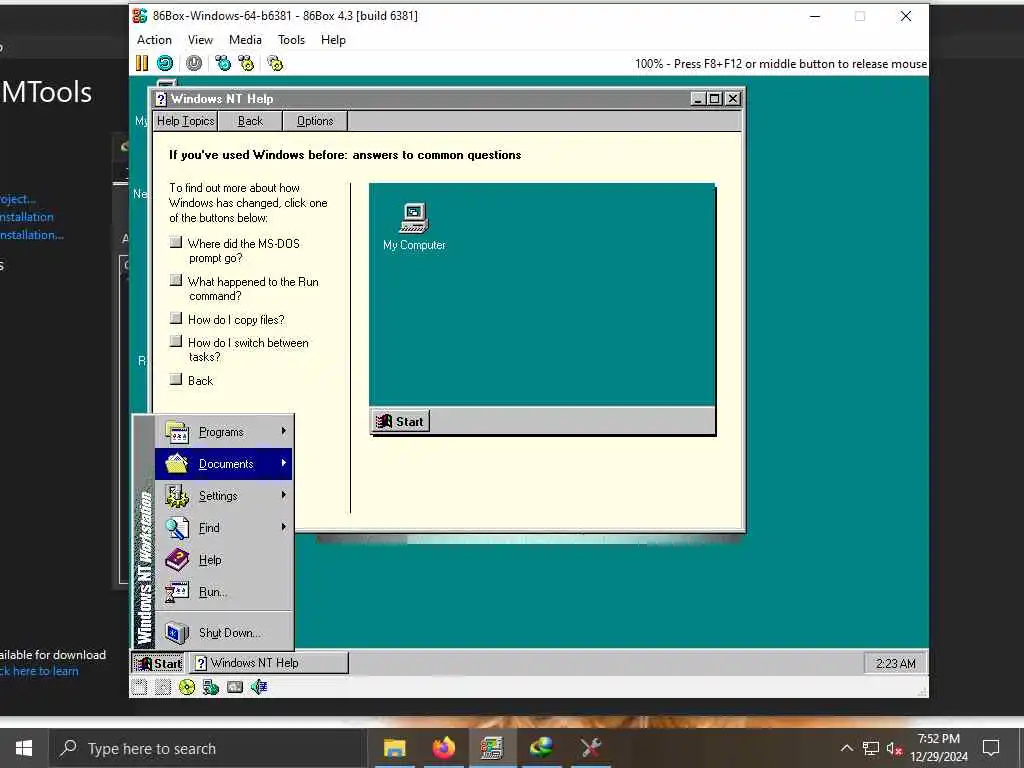Open Firefox from Windows taskbar
1024x768 pixels.
443,748
